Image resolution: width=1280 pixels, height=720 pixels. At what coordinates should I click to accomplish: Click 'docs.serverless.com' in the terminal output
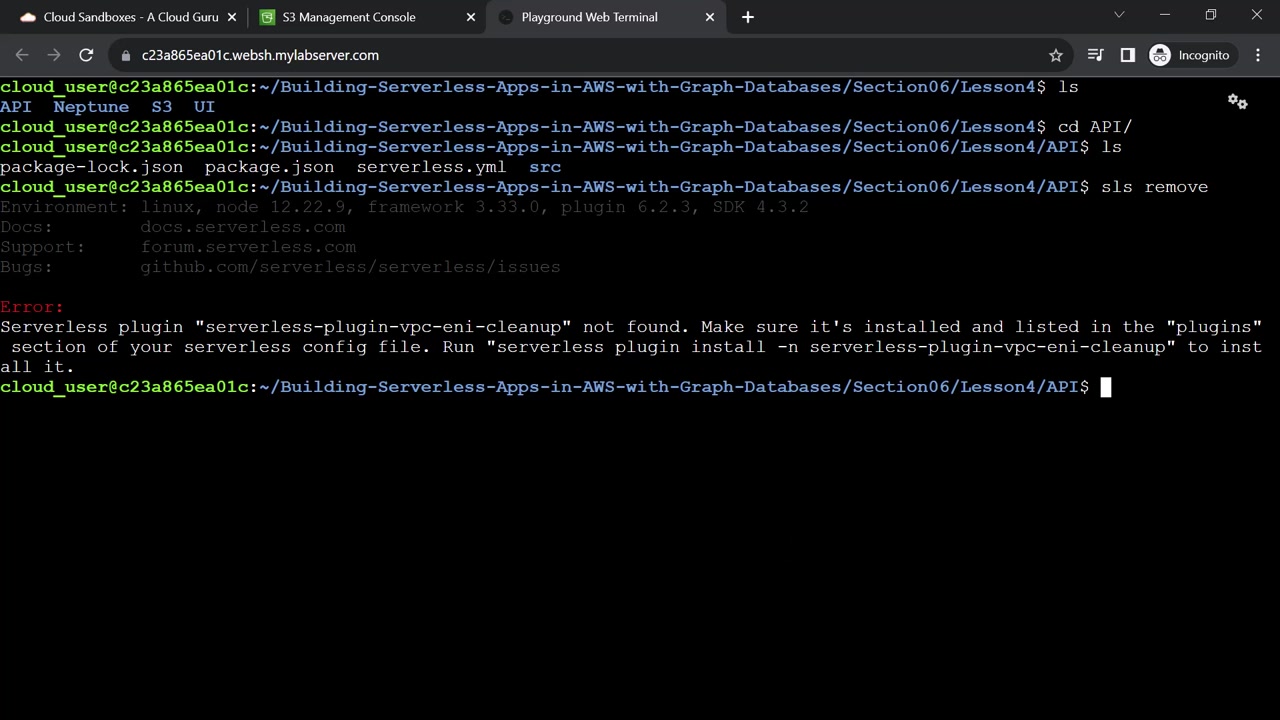pyautogui.click(x=243, y=227)
